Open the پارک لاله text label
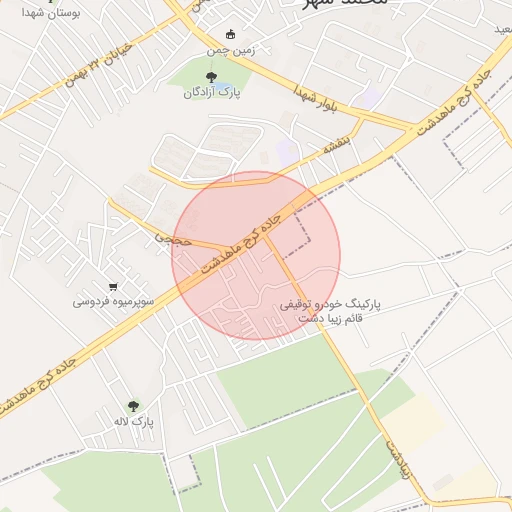 (134, 422)
